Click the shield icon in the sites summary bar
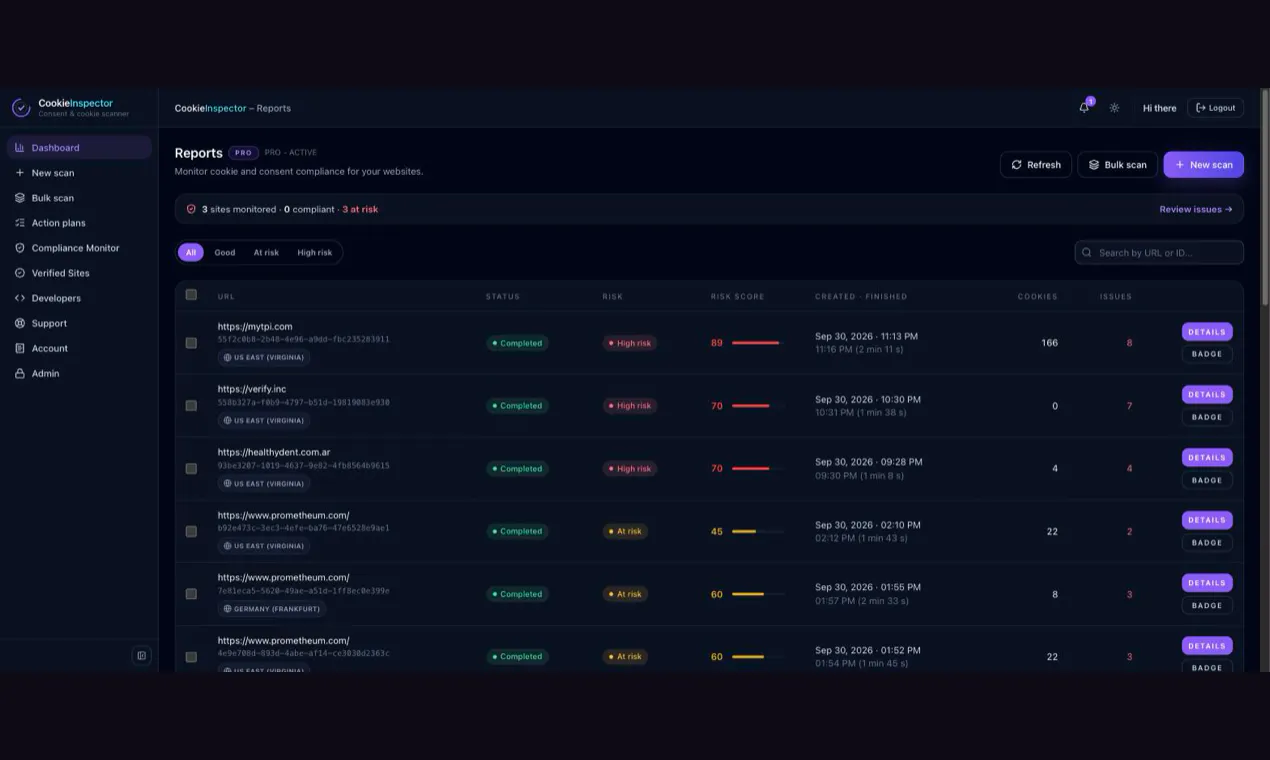 pos(191,209)
